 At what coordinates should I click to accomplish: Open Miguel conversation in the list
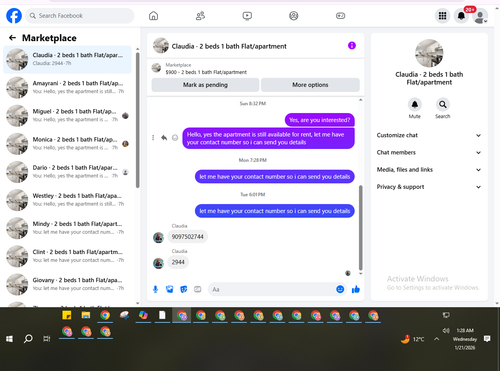pyautogui.click(x=67, y=116)
